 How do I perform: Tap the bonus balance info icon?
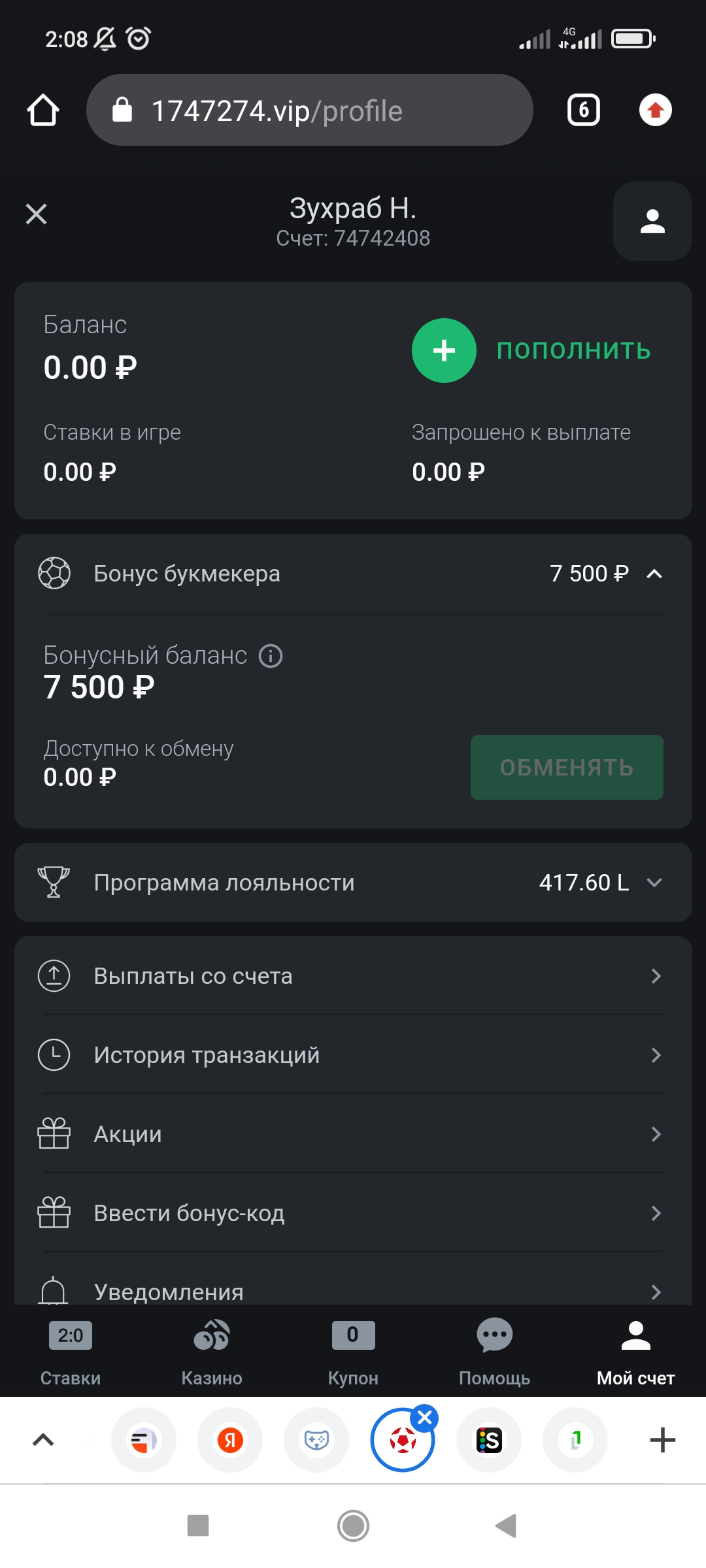271,655
